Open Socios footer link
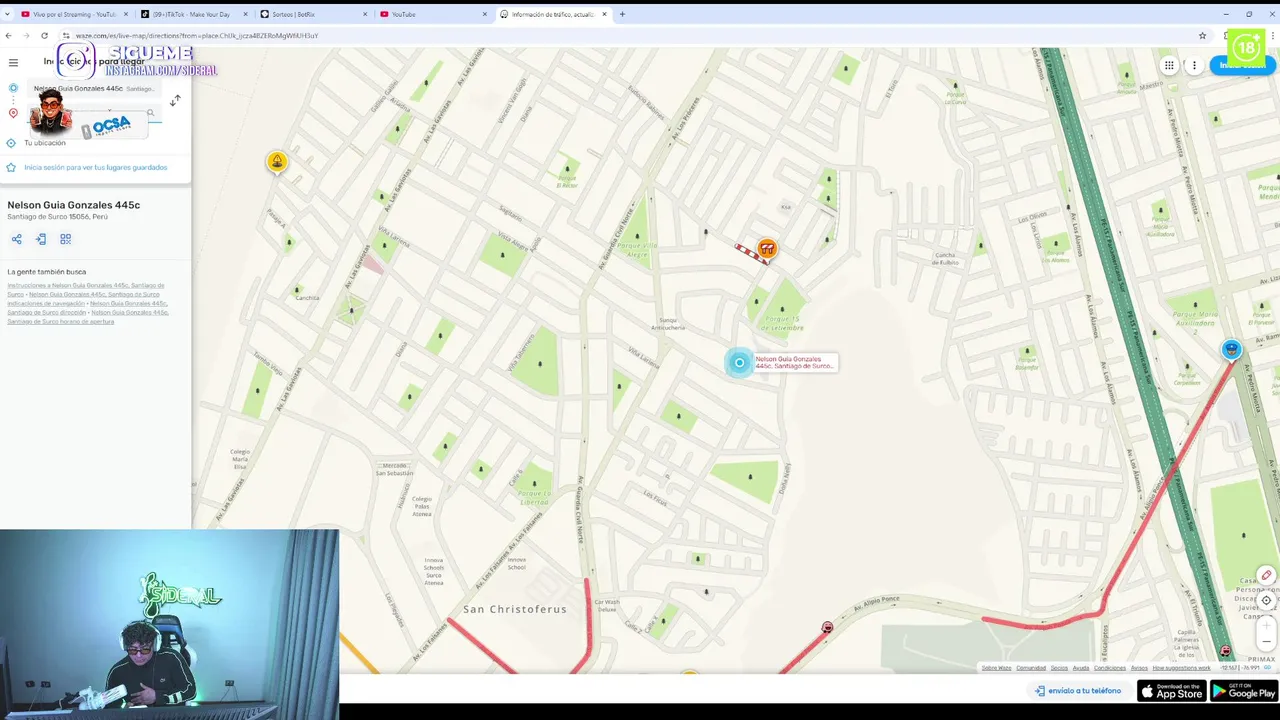This screenshot has width=1280, height=720. [x=1059, y=668]
